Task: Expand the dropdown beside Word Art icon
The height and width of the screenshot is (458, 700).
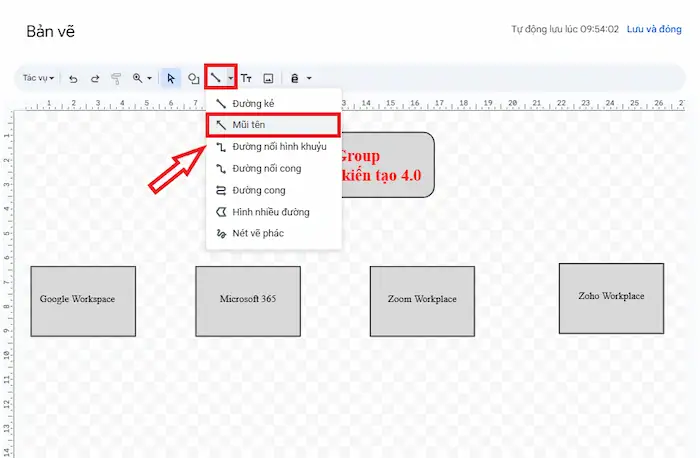Action: click(309, 79)
